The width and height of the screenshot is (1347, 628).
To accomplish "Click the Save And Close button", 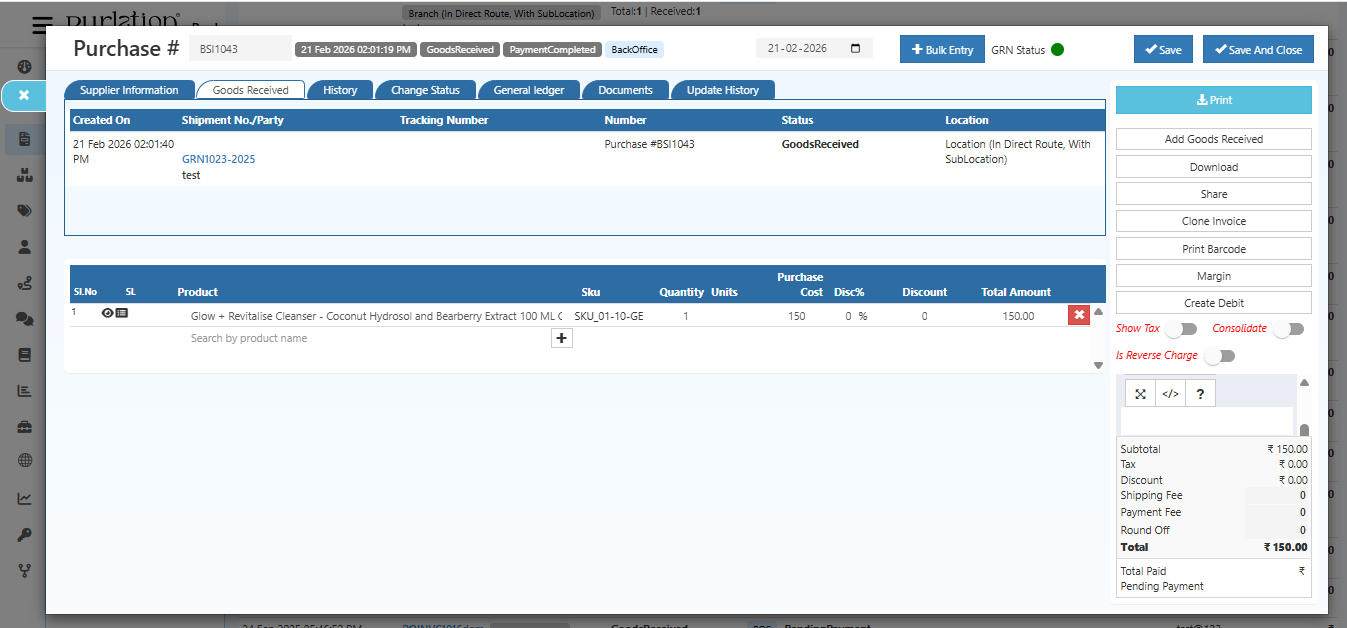I will tap(1258, 48).
